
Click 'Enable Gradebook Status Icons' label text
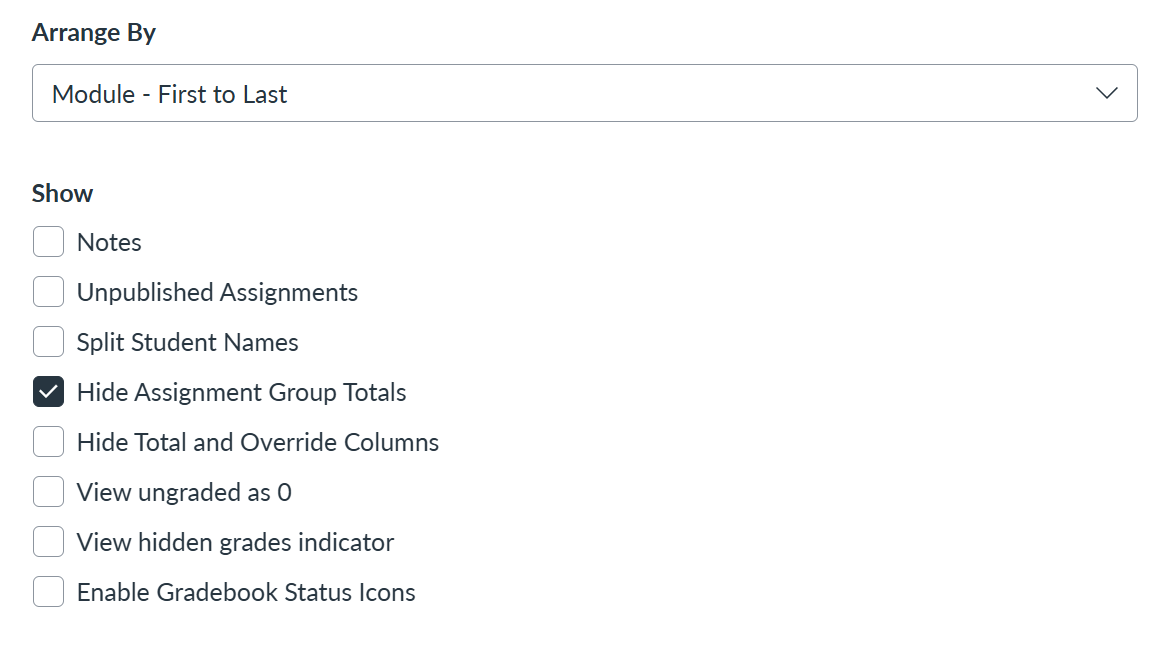pos(246,593)
